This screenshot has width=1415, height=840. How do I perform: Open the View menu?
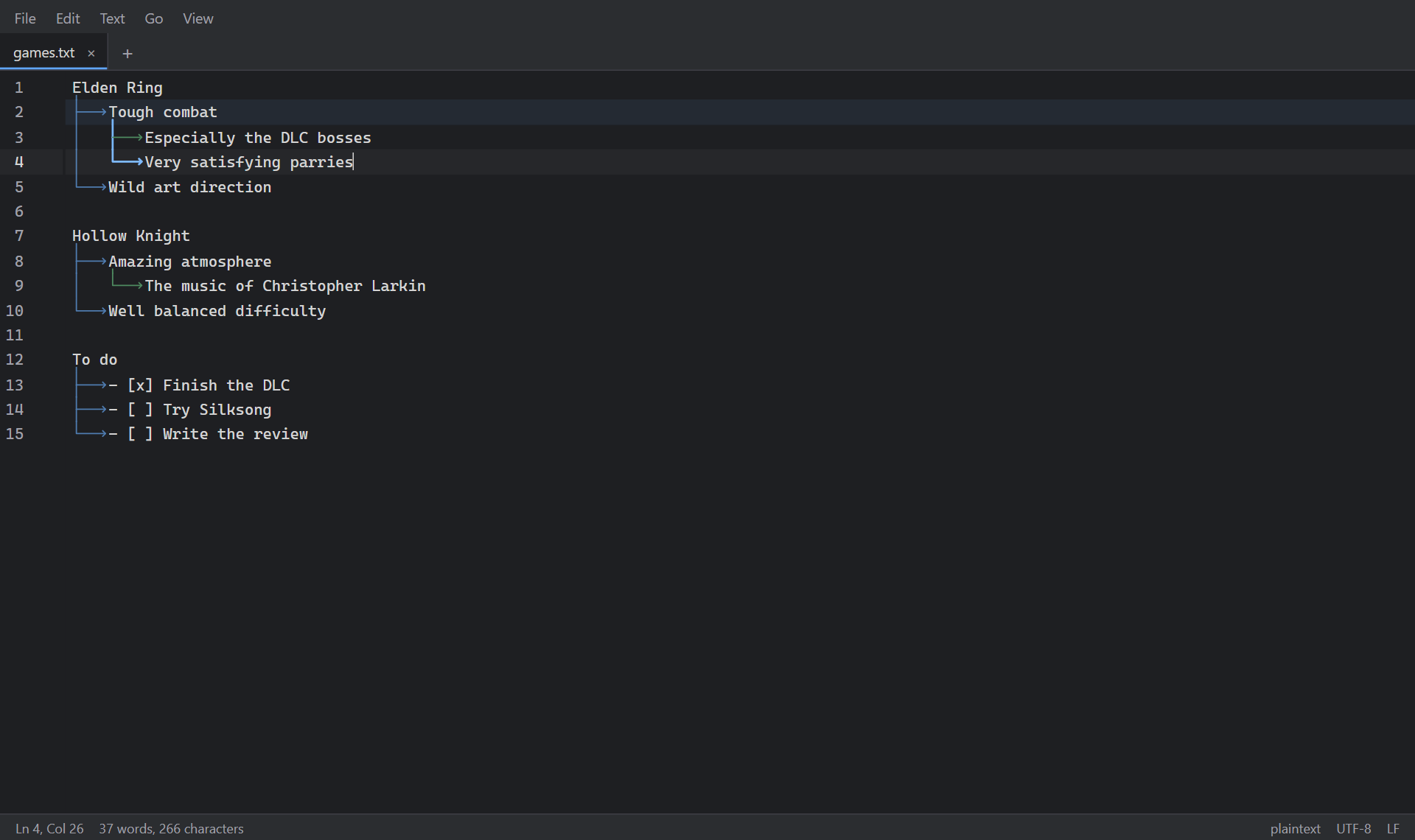tap(198, 18)
